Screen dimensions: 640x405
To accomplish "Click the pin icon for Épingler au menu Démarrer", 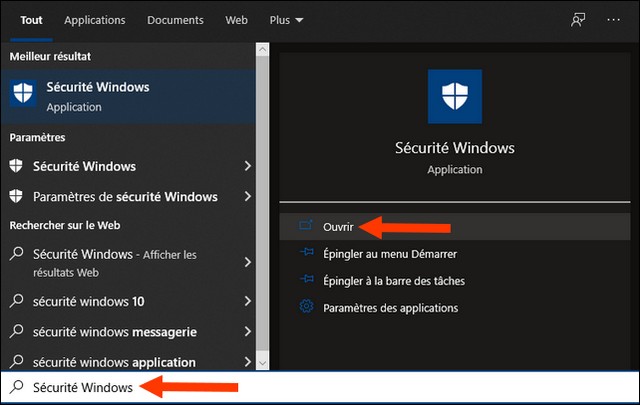I will pos(307,253).
